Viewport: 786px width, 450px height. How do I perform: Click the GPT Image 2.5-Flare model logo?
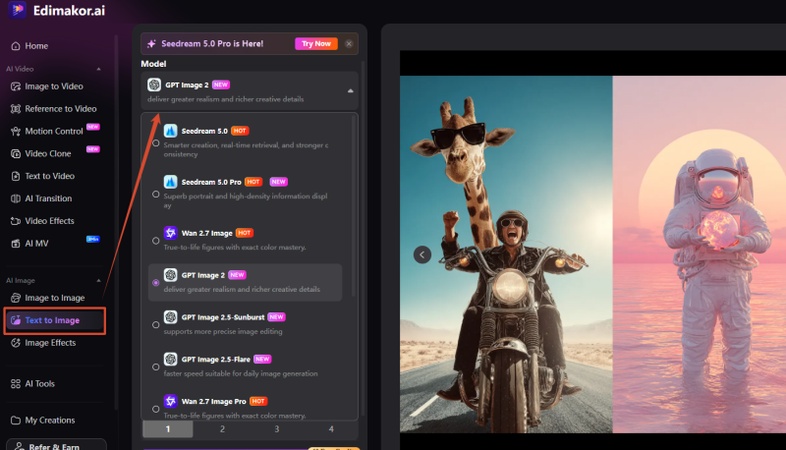(170, 359)
